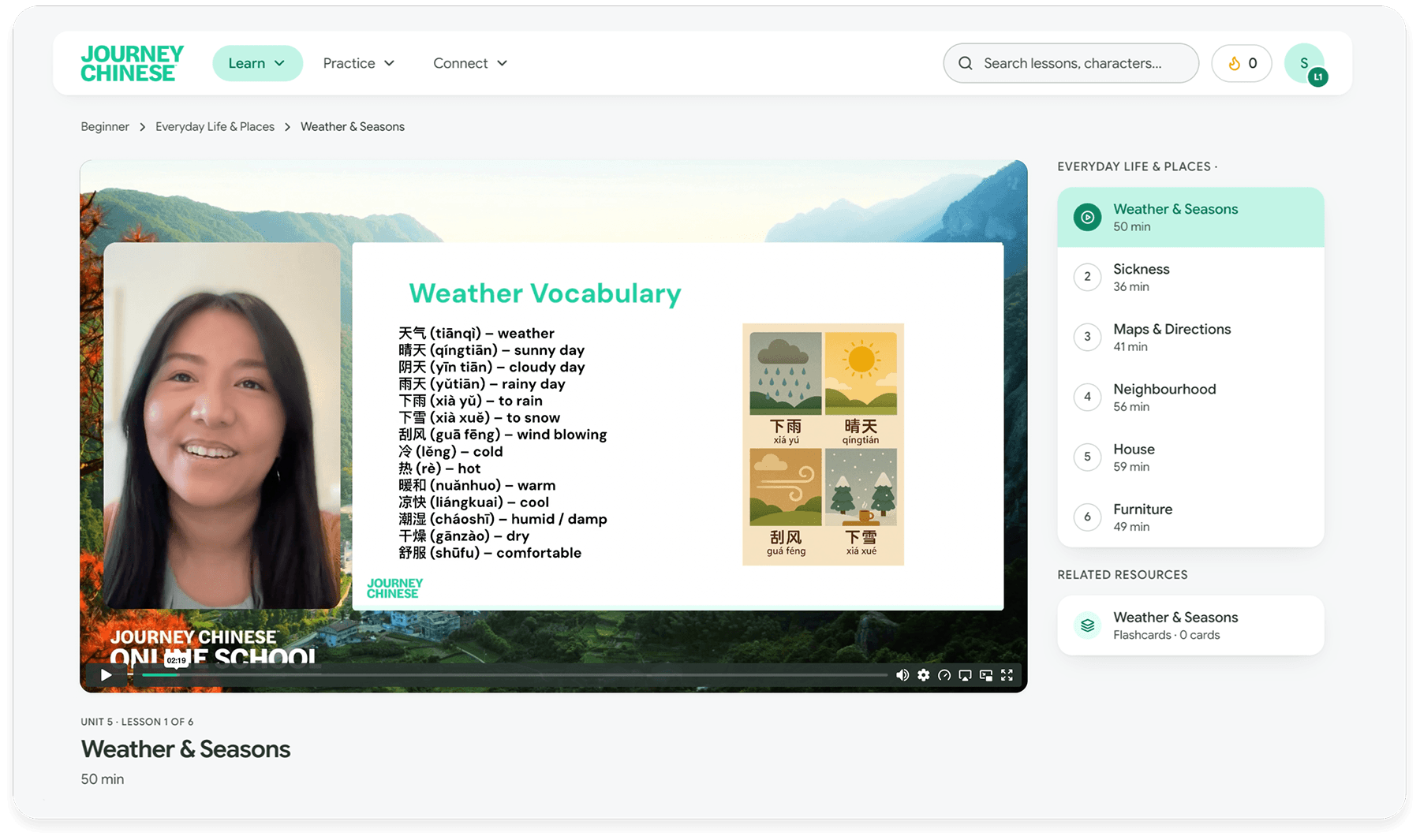The image size is (1420, 840).
Task: Click the '50 min' text below the title
Action: 103,779
